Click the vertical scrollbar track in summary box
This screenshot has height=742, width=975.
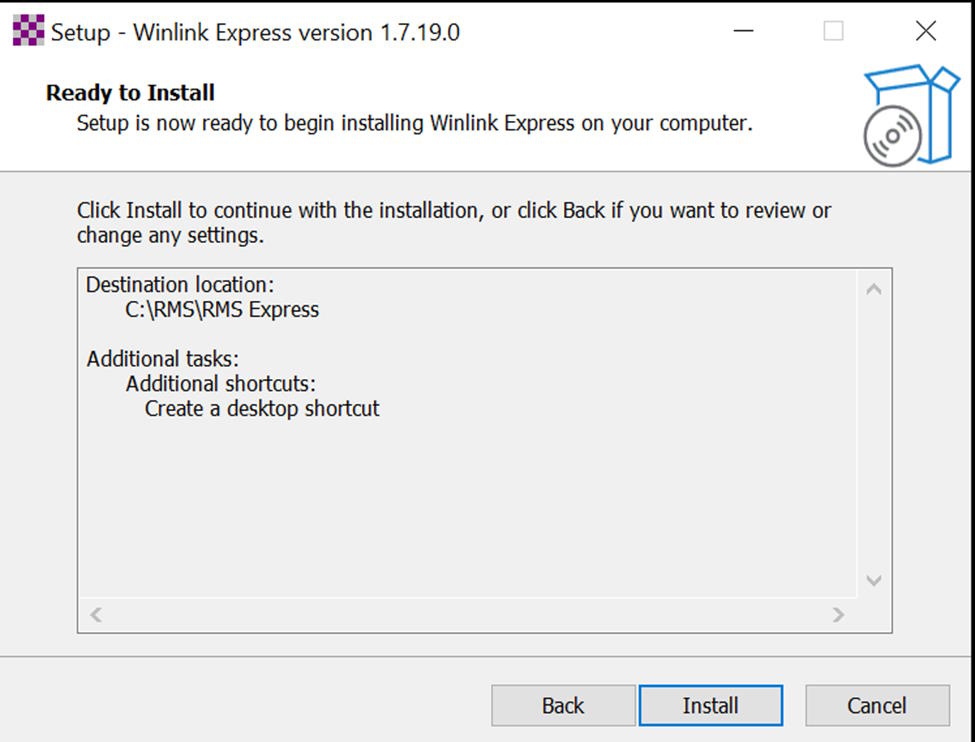(873, 435)
